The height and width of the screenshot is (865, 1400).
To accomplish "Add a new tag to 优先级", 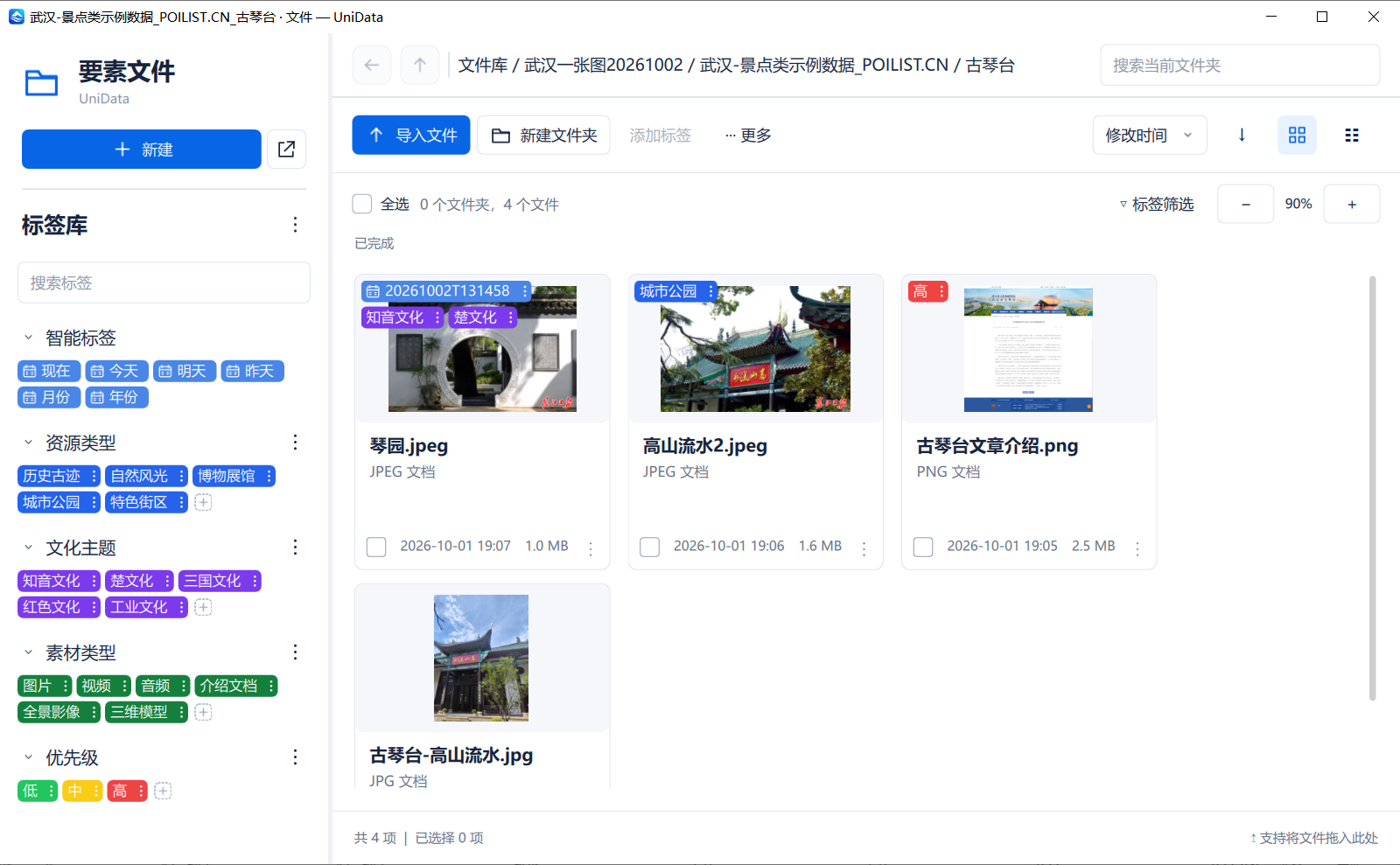I will [x=163, y=791].
